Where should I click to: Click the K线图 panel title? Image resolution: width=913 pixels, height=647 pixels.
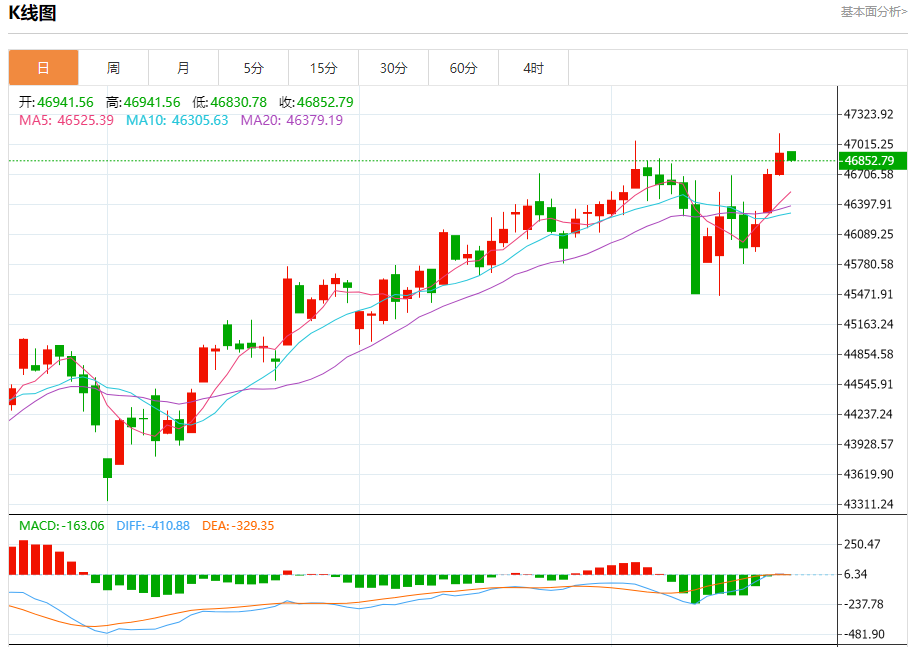tap(33, 13)
